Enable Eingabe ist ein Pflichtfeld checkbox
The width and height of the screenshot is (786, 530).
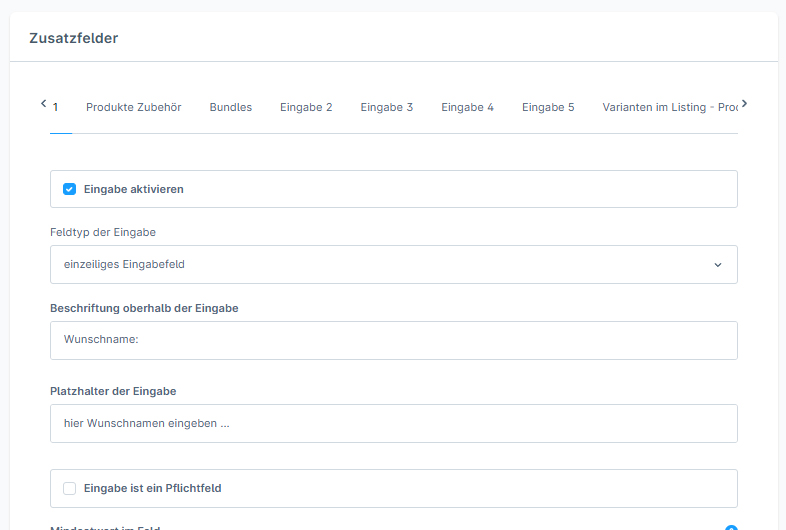click(x=70, y=489)
